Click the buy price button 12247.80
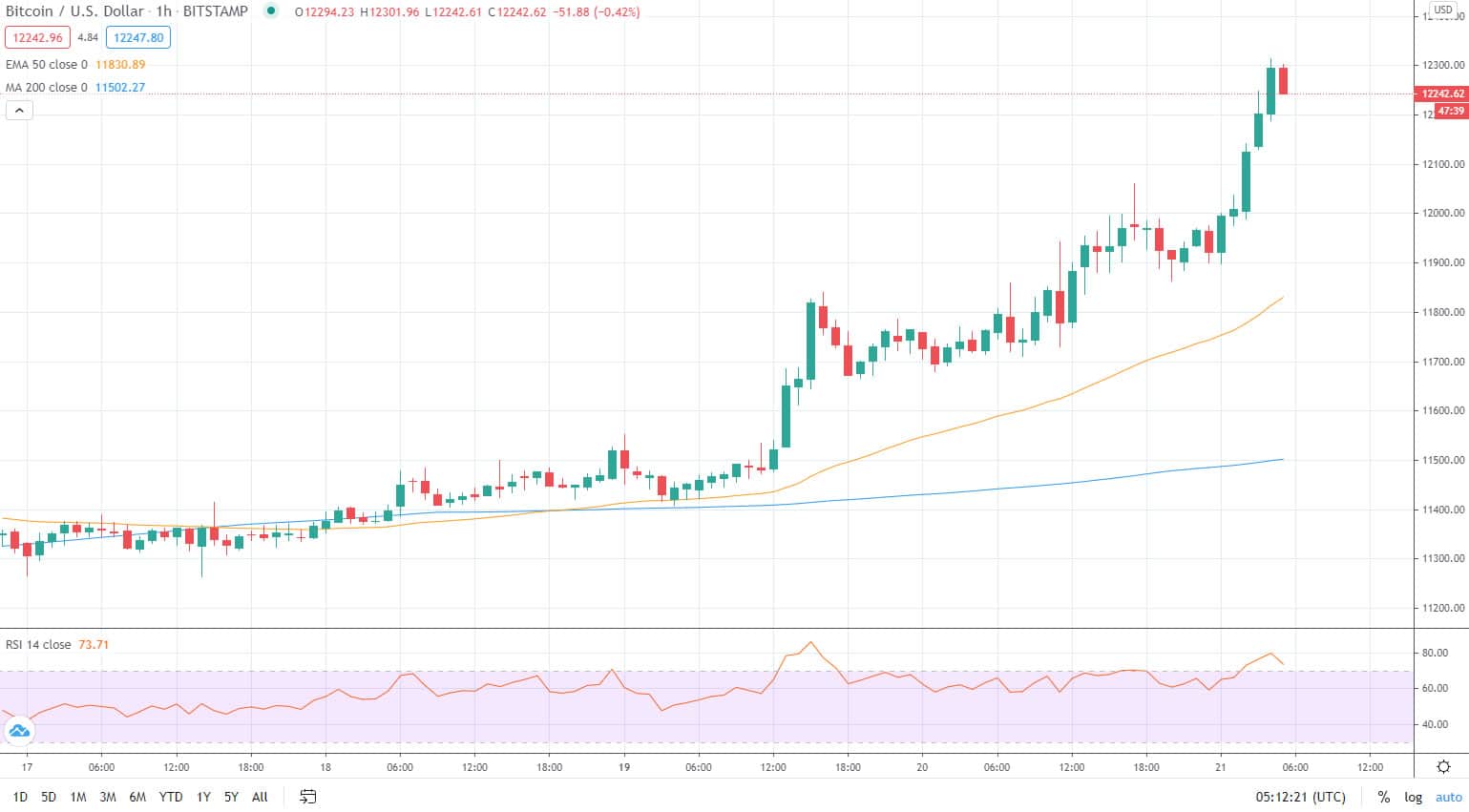Screen dimensions: 1469x812 (136, 37)
